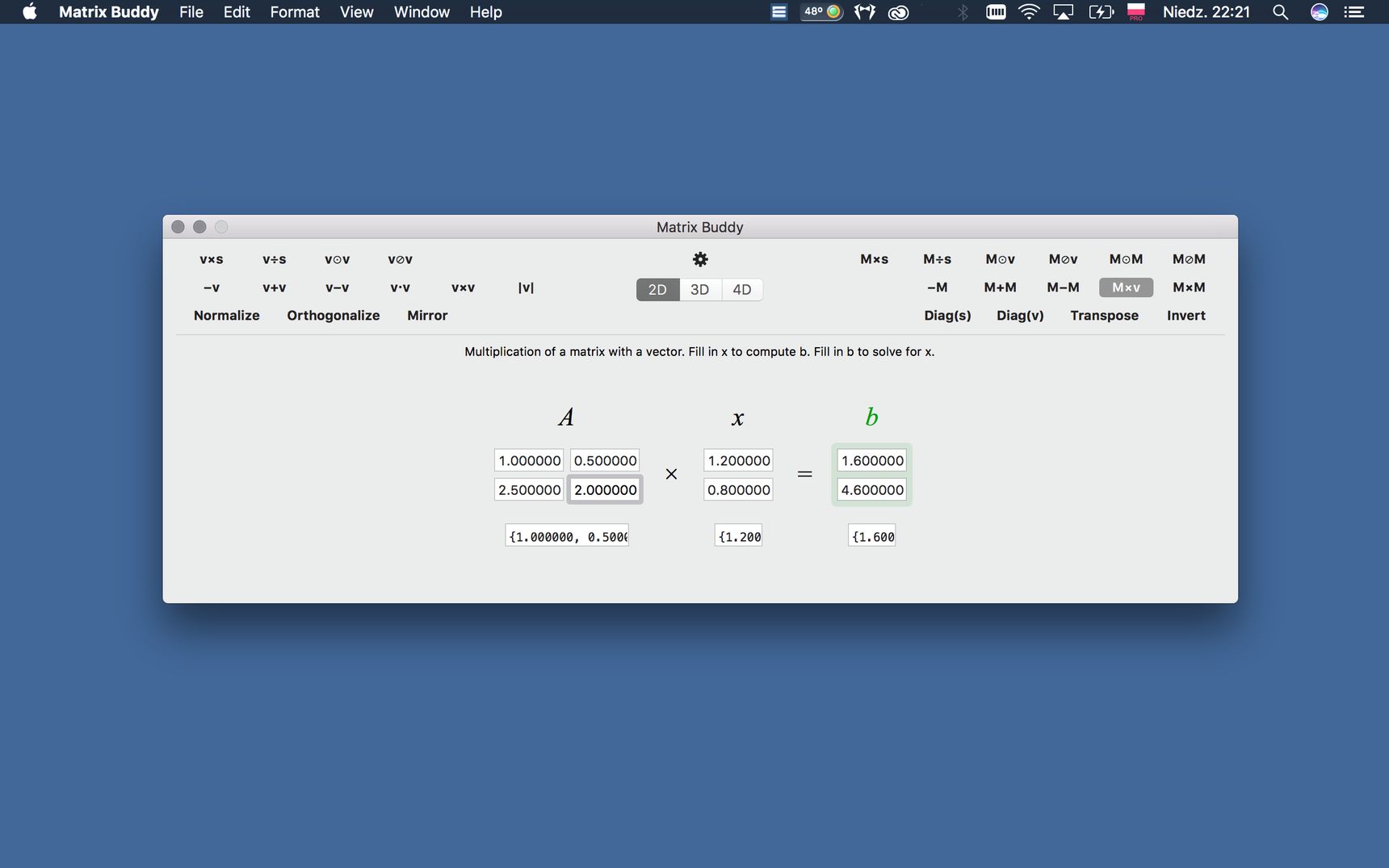
Task: Select the v·v dot product
Action: click(401, 287)
